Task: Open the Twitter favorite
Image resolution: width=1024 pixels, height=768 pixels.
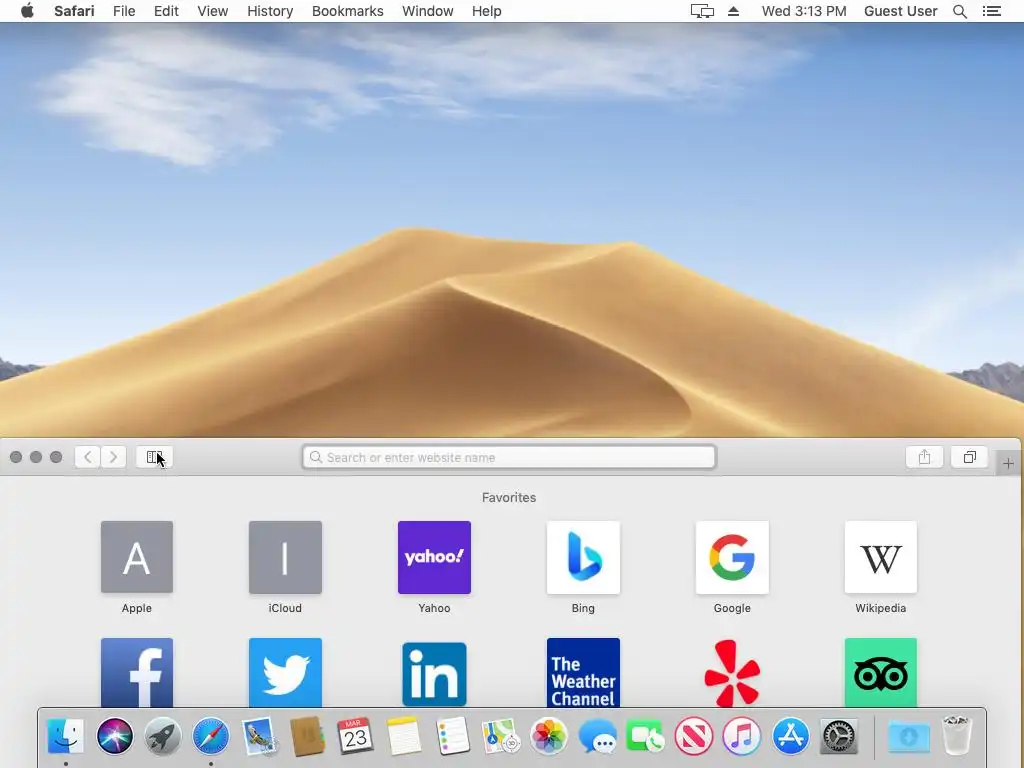Action: point(285,673)
